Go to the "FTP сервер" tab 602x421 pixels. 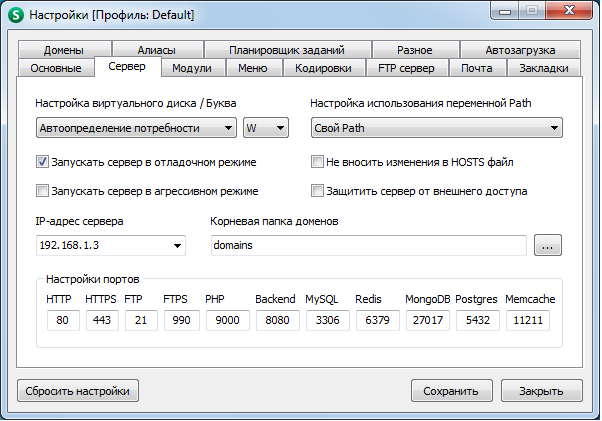(x=406, y=68)
